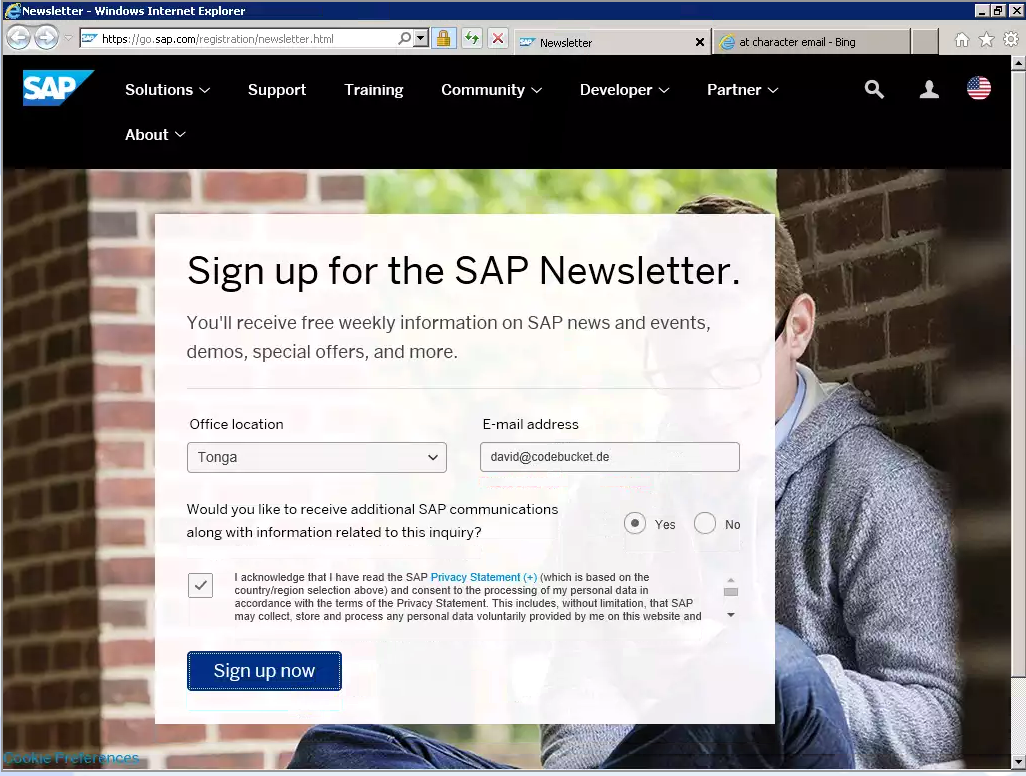Image resolution: width=1026 pixels, height=776 pixels.
Task: Click the browser URL address field
Action: (249, 39)
